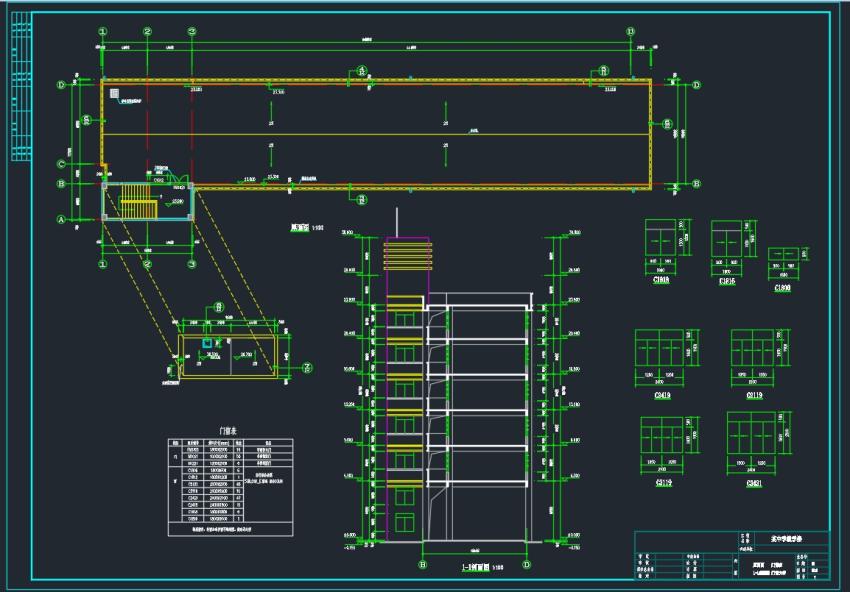Click the roof plan title label

click(303, 228)
